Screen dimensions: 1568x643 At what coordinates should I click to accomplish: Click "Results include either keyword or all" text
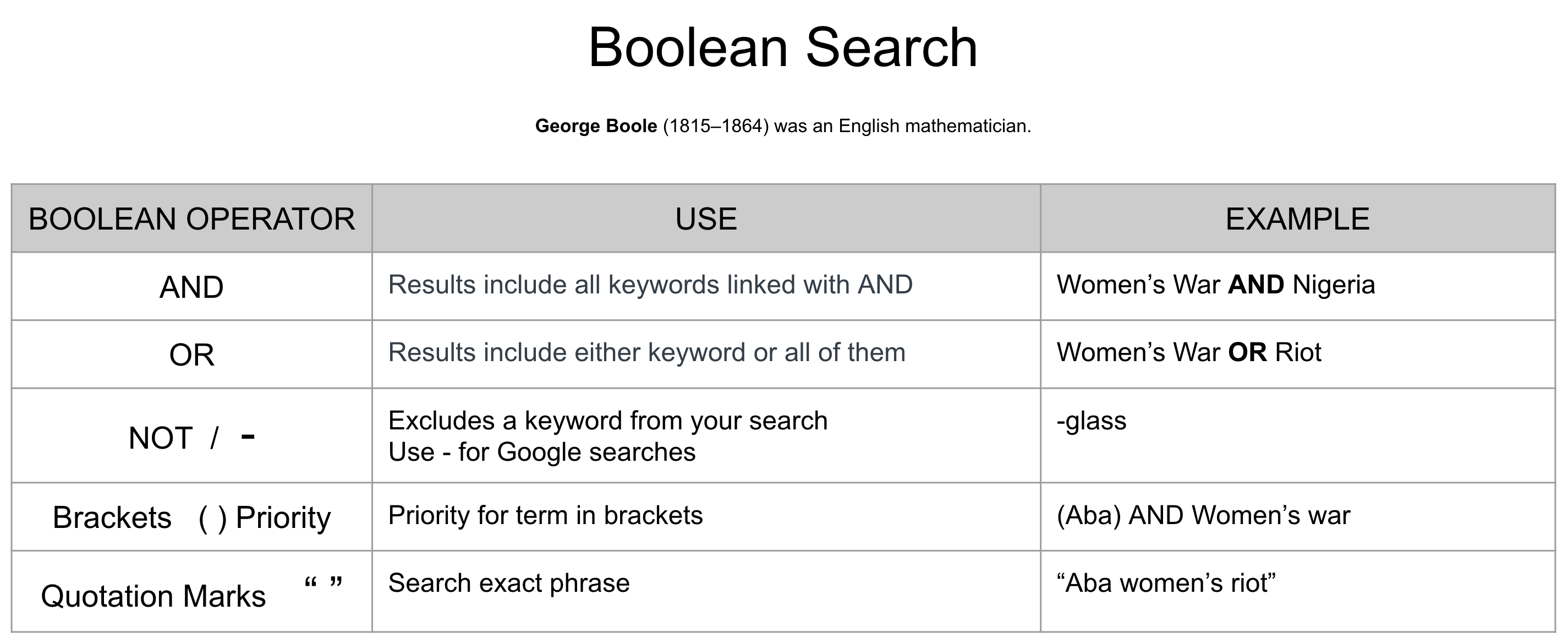coord(646,352)
